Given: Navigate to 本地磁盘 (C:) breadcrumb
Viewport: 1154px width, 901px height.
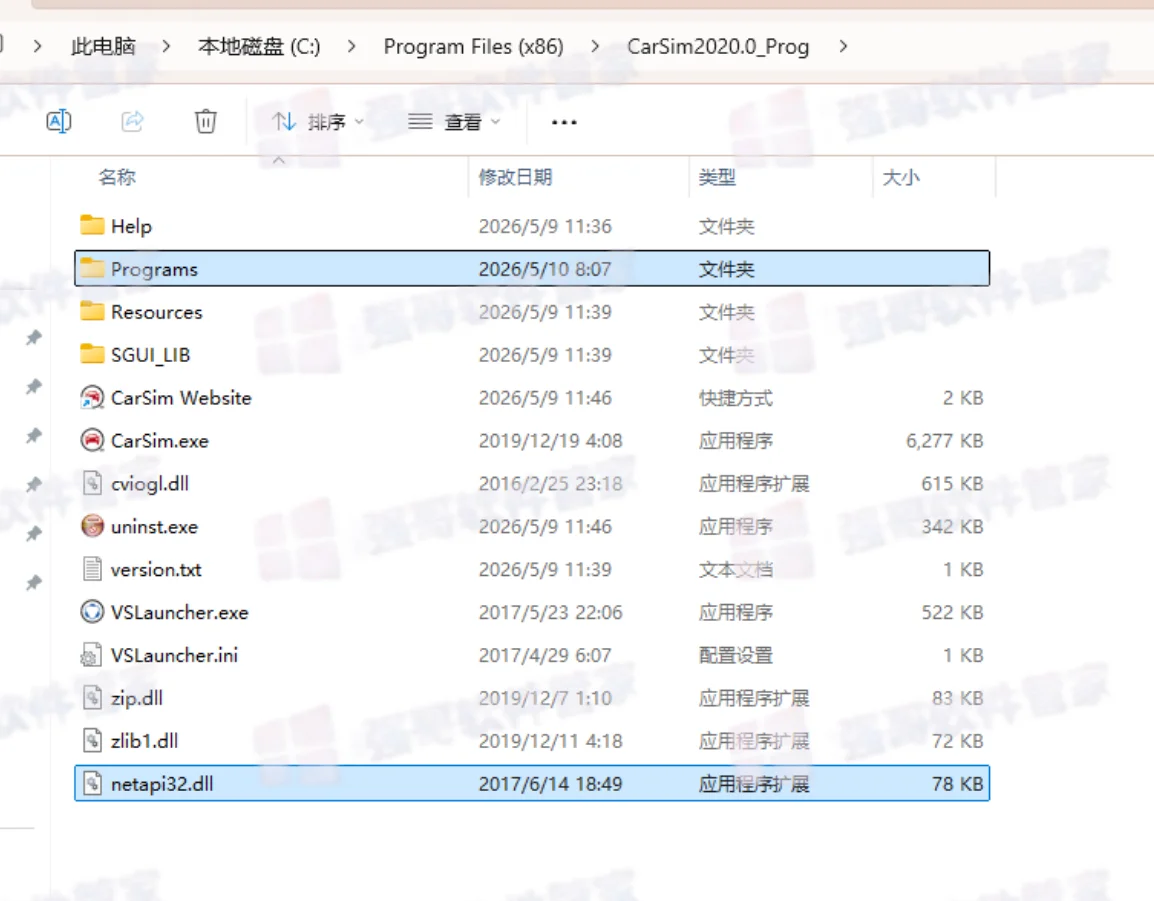Looking at the screenshot, I should 259,46.
